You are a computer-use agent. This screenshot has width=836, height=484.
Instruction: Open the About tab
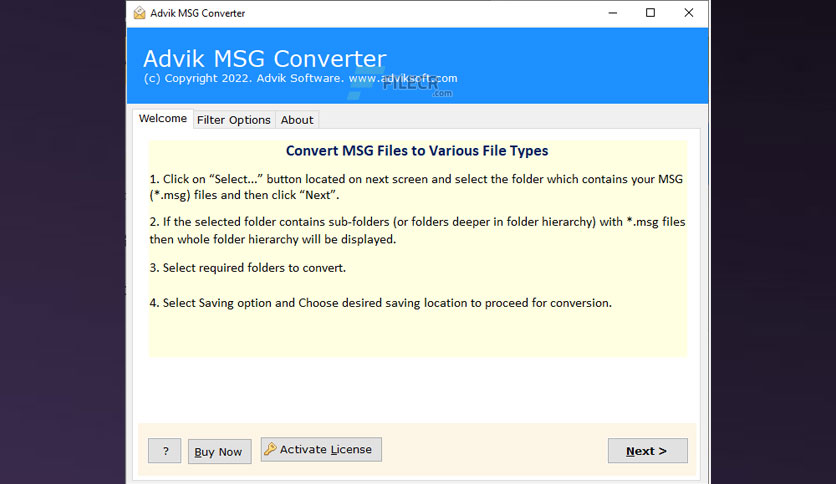coord(297,120)
